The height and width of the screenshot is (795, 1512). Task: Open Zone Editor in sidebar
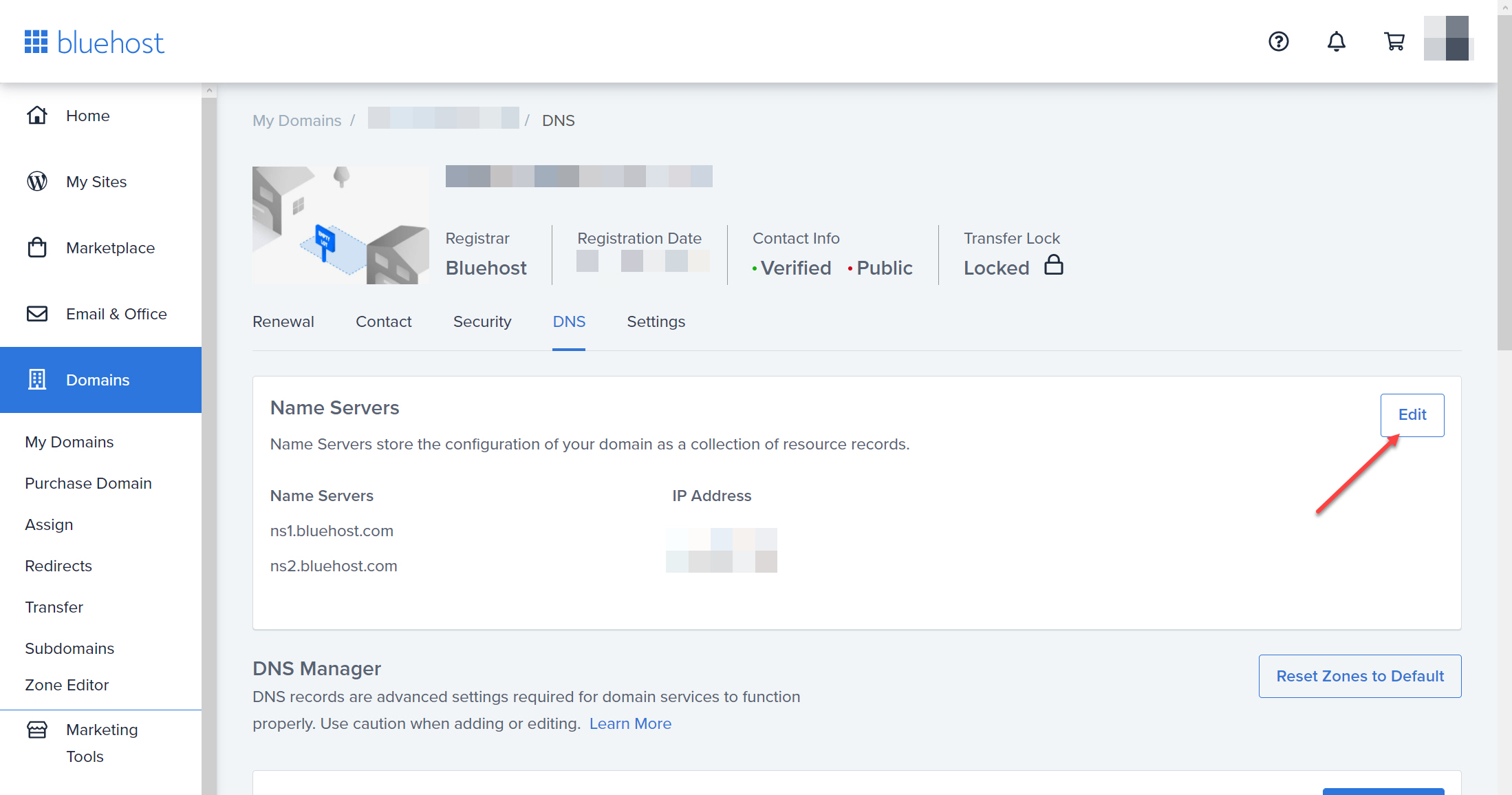pyautogui.click(x=67, y=686)
